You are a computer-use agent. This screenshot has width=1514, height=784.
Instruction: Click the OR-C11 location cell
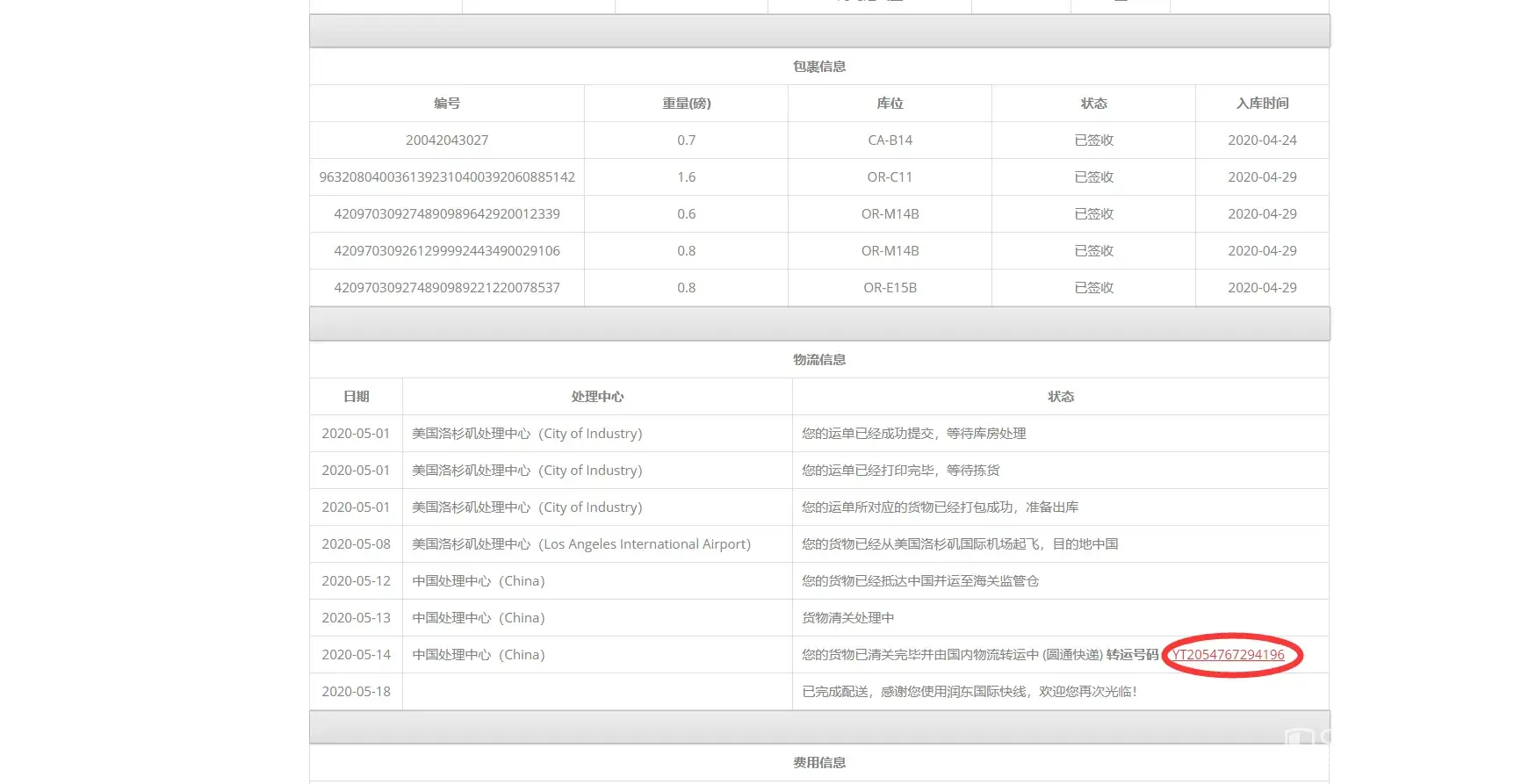(890, 177)
